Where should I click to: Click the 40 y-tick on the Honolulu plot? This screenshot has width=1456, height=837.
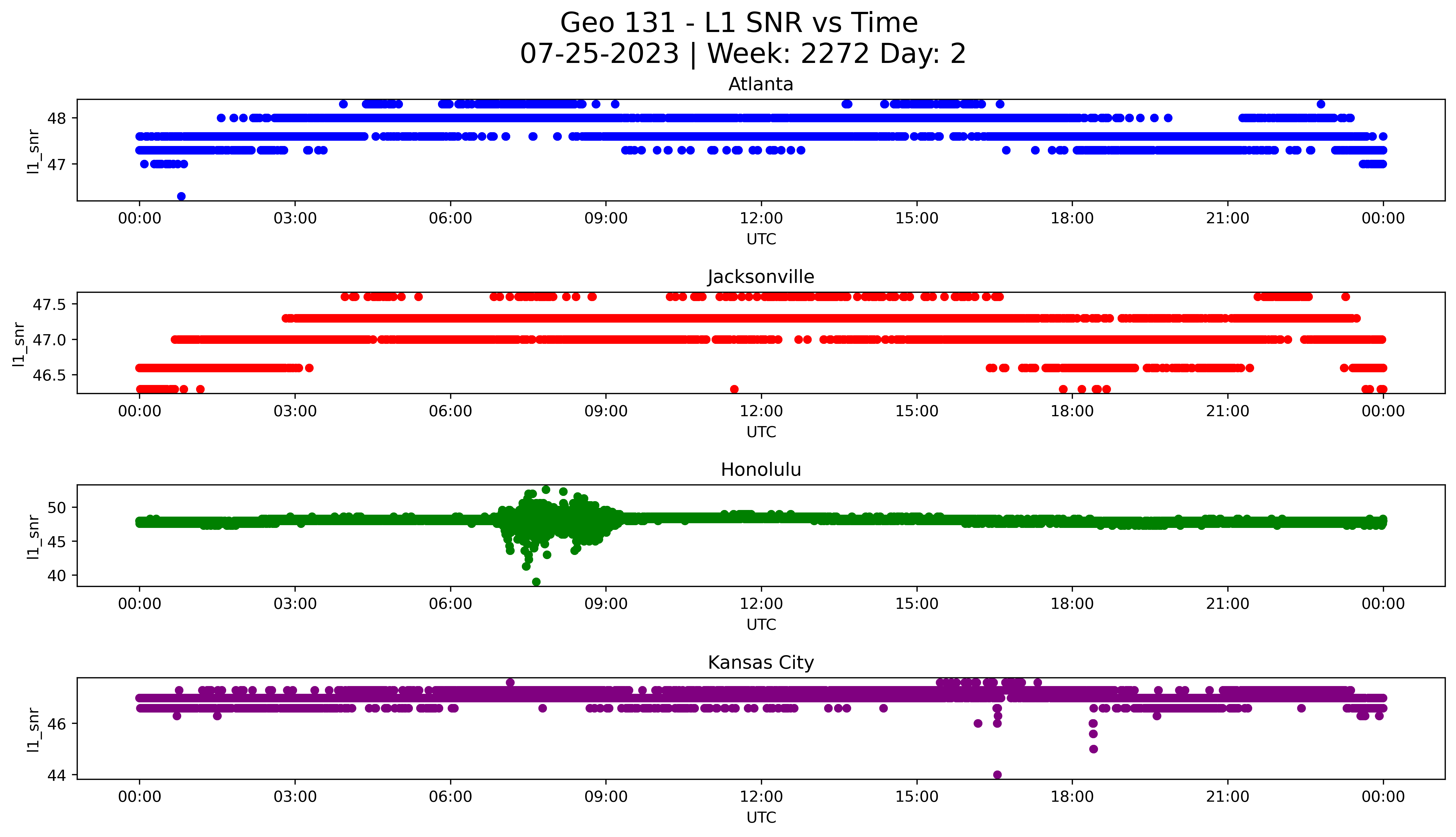[57, 575]
